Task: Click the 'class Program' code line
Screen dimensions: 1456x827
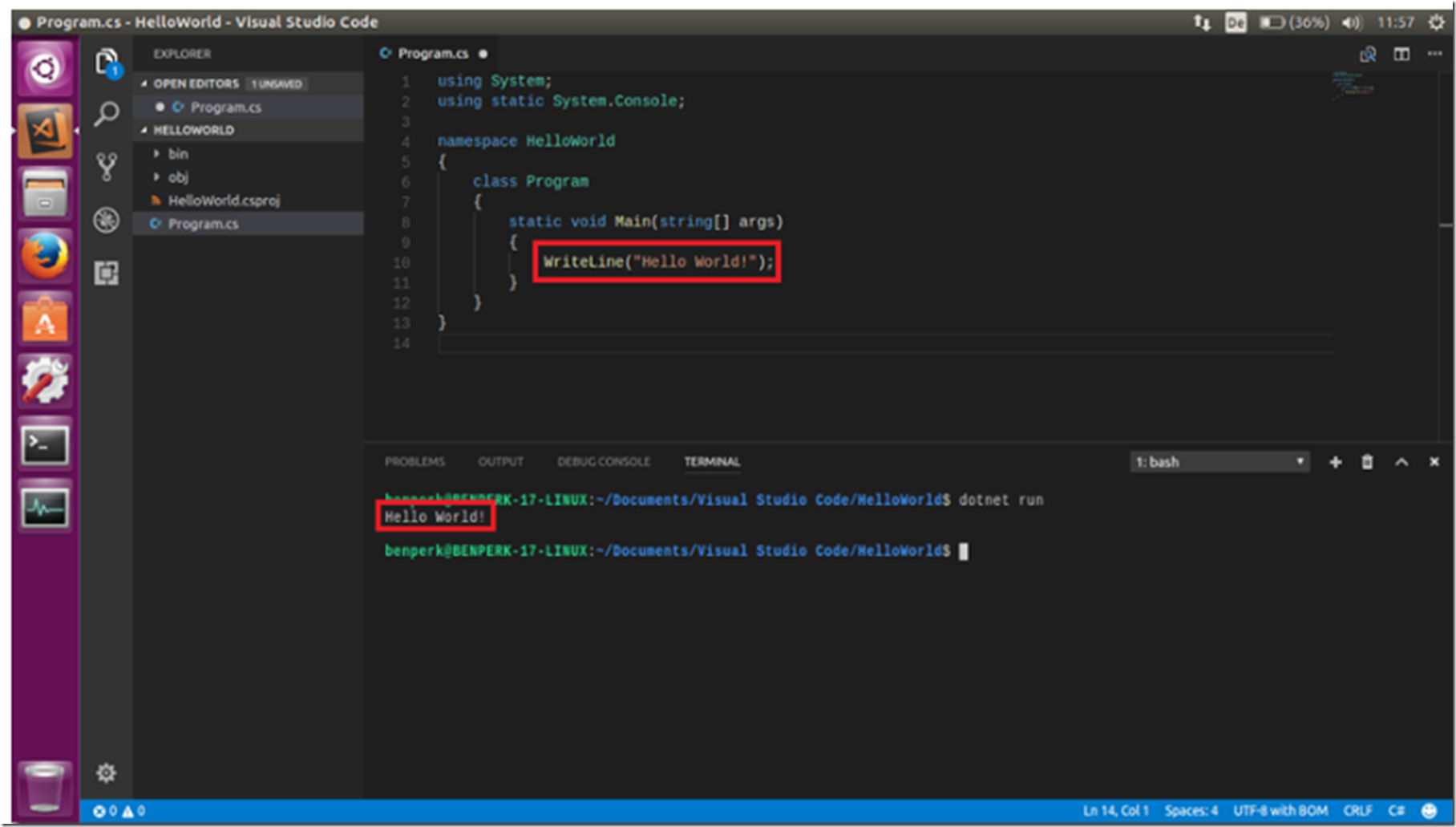Action: click(530, 181)
